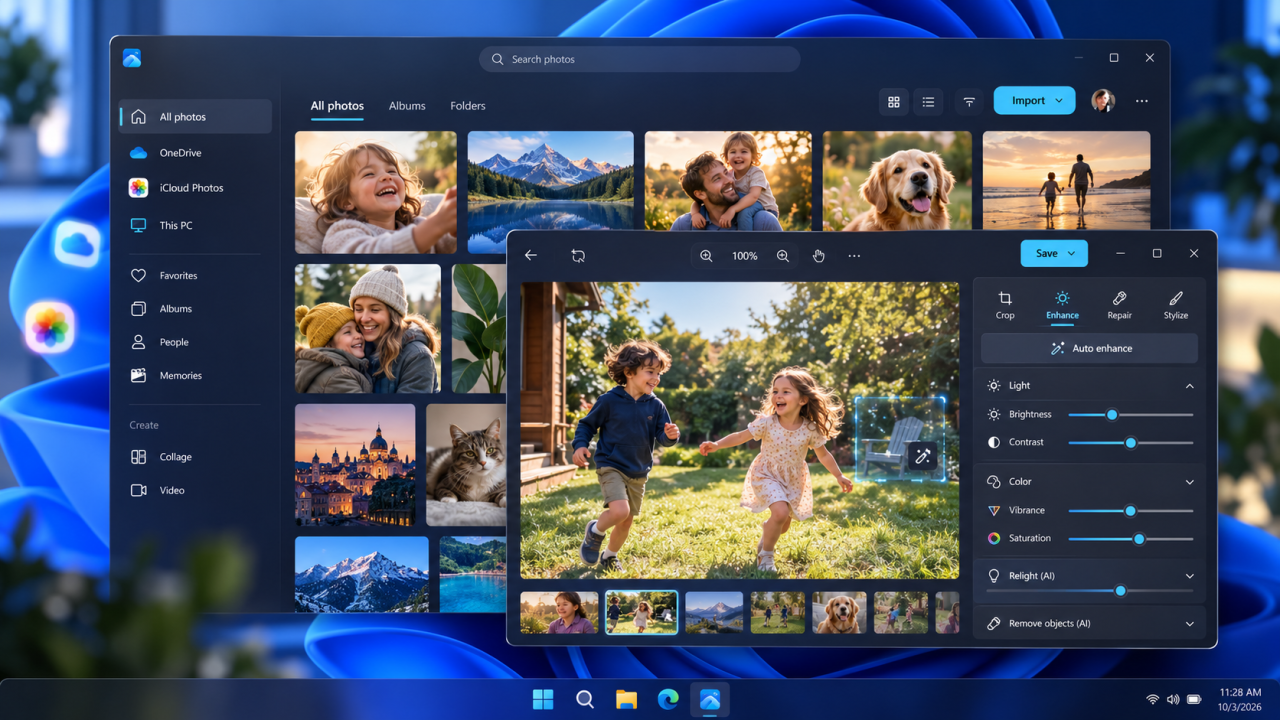
Task: Open the Photos window more options menu
Action: 1142,101
